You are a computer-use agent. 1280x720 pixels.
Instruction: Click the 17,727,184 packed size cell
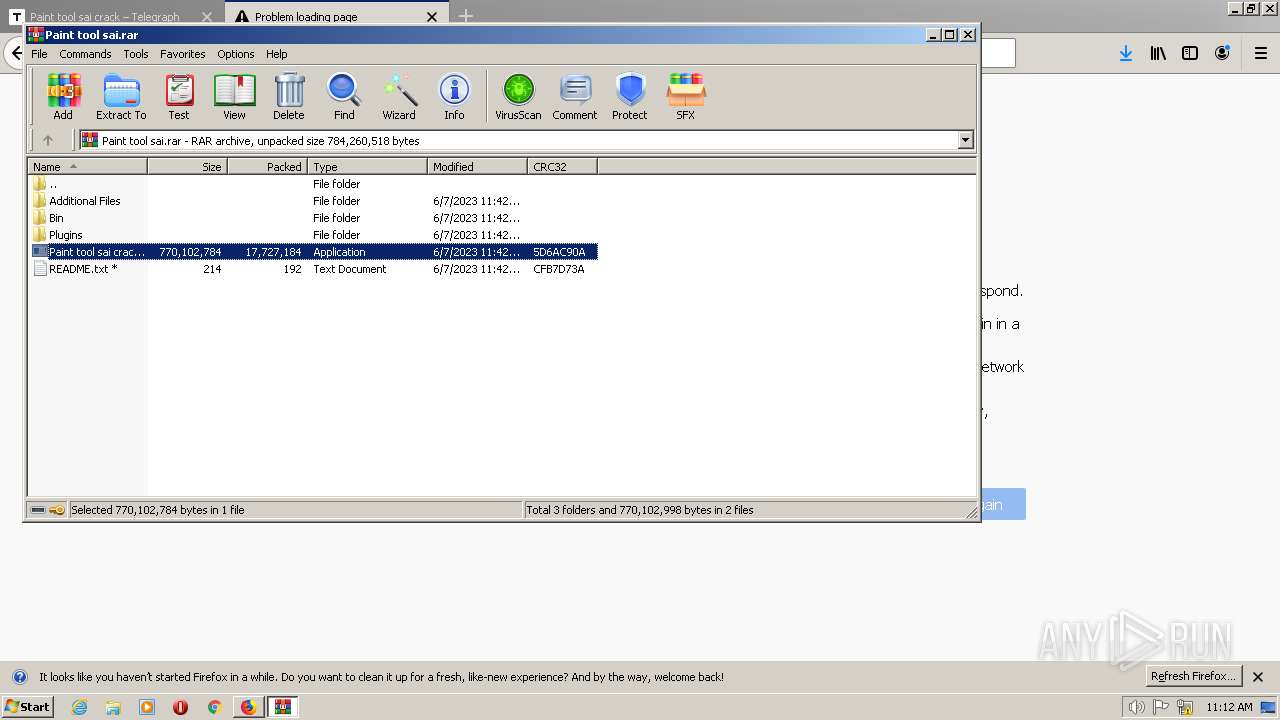coord(273,252)
